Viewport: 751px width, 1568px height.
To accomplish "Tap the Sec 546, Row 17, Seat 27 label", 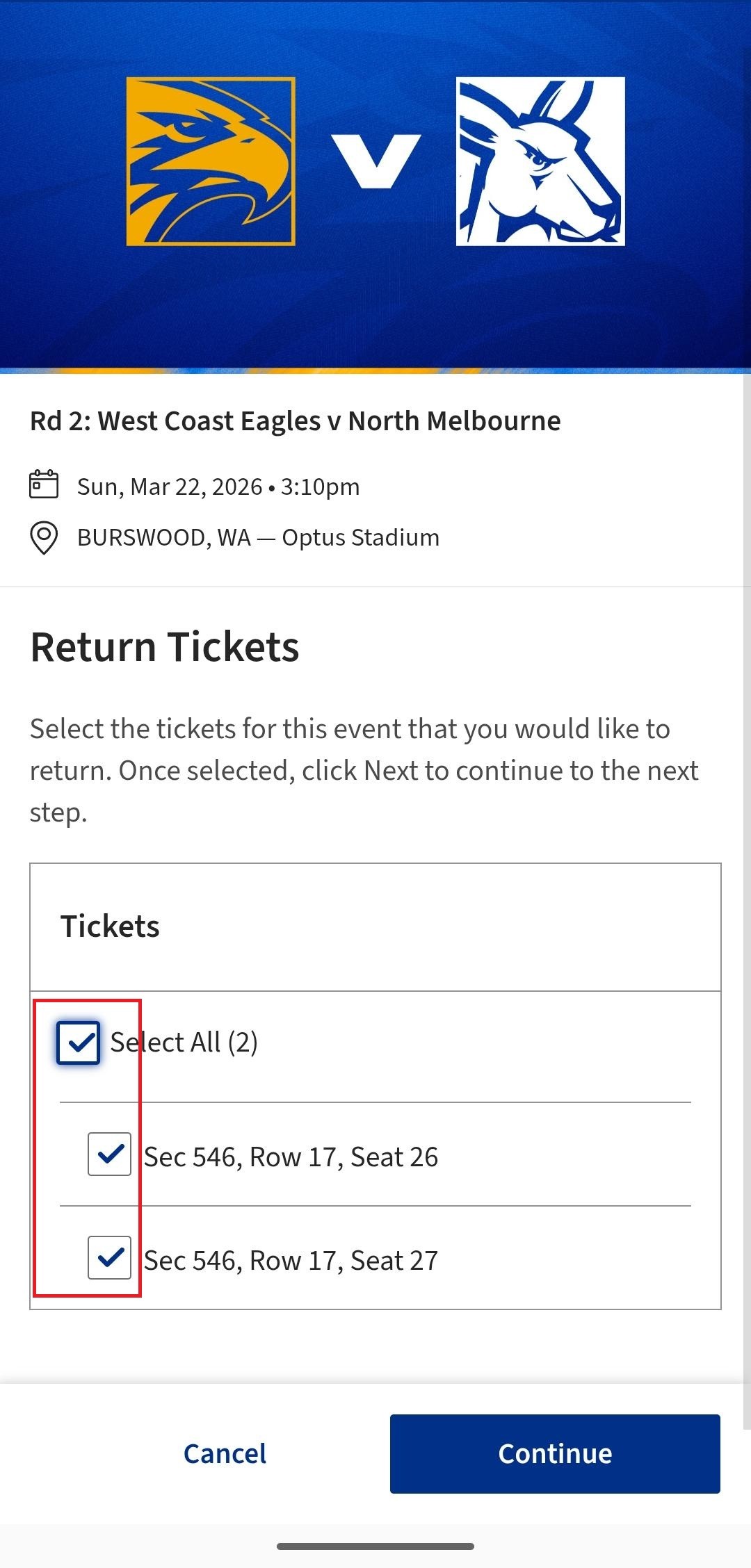I will [x=291, y=1261].
